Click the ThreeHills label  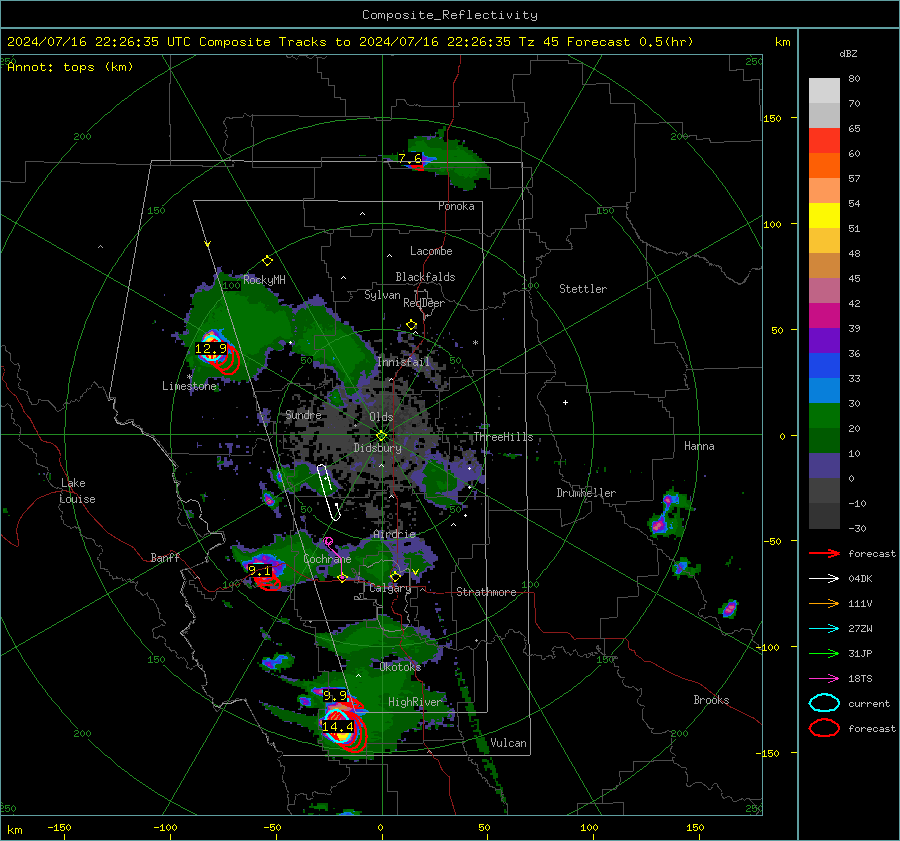(x=503, y=437)
